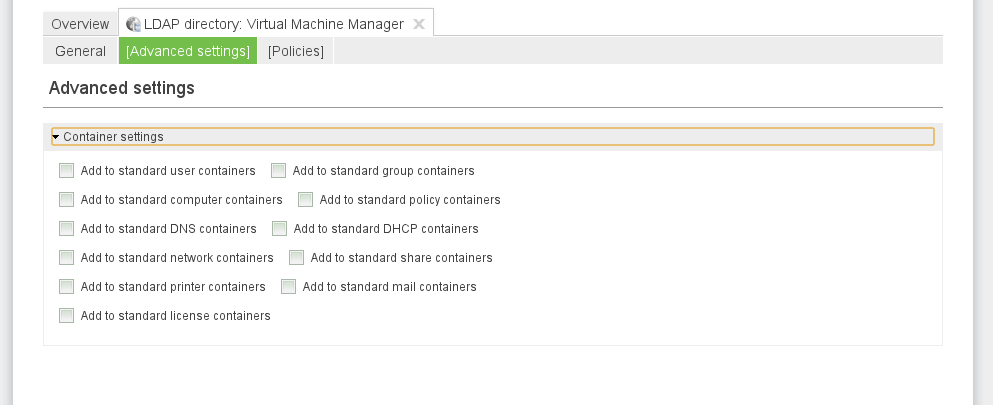Click the Container settings header label
993x405 pixels.
point(113,137)
